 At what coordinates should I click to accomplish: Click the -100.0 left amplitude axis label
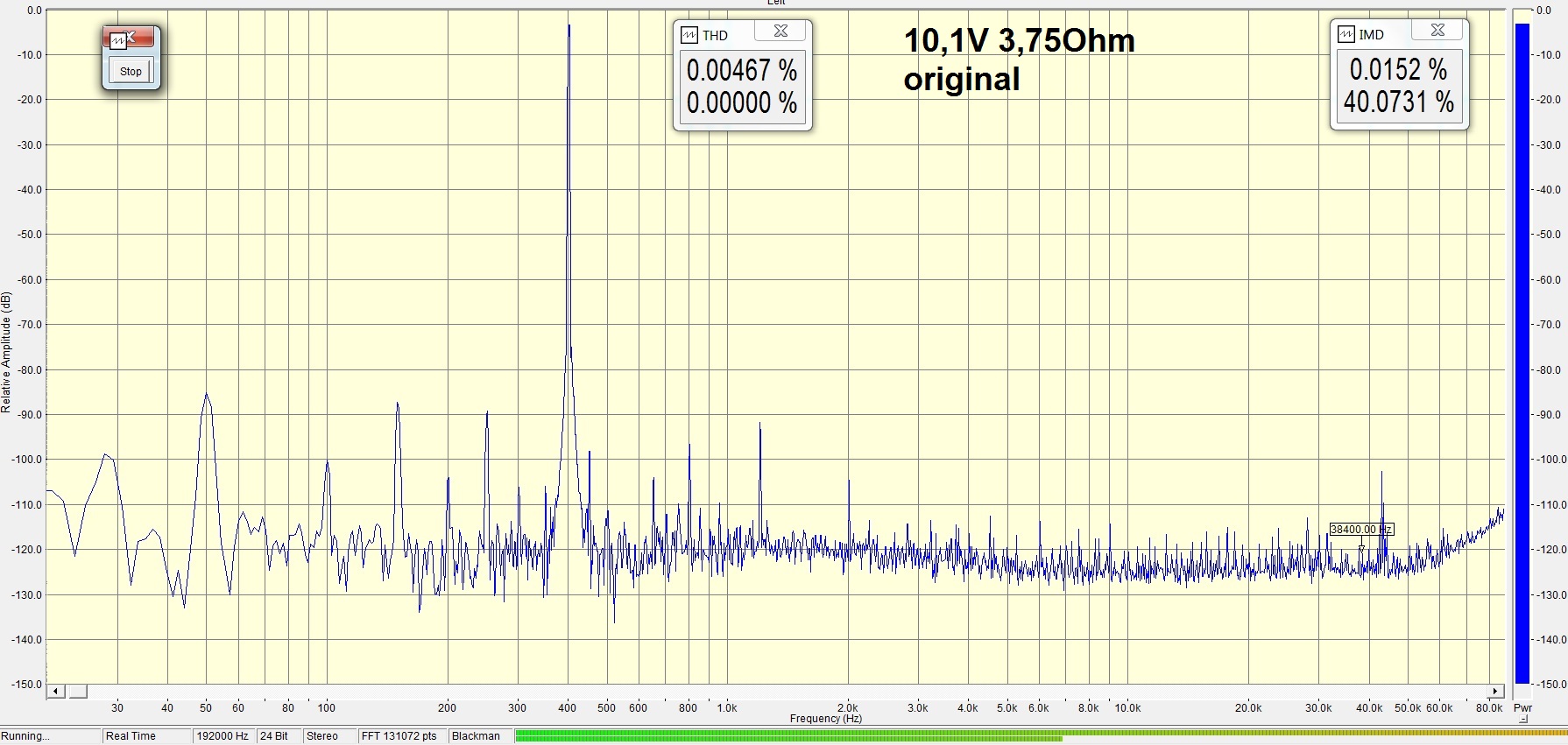(26, 460)
